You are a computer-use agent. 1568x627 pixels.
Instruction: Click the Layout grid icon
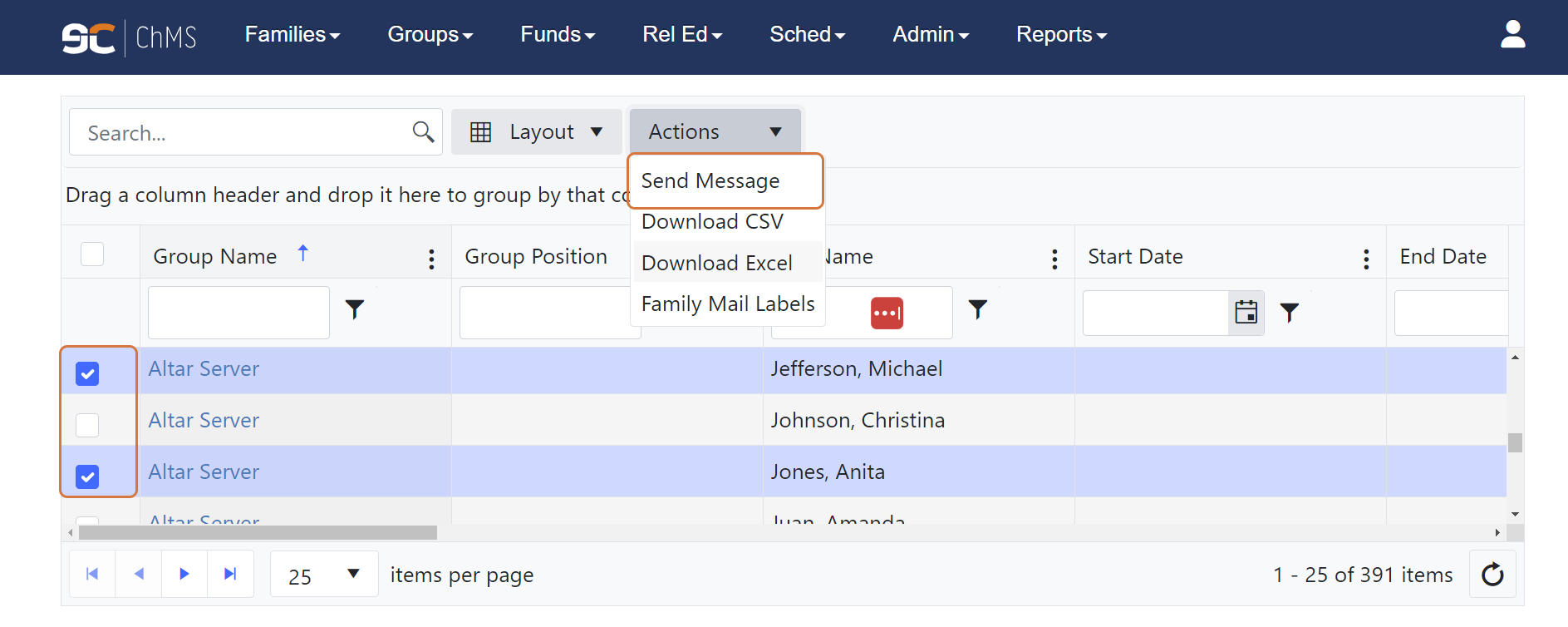coord(480,131)
